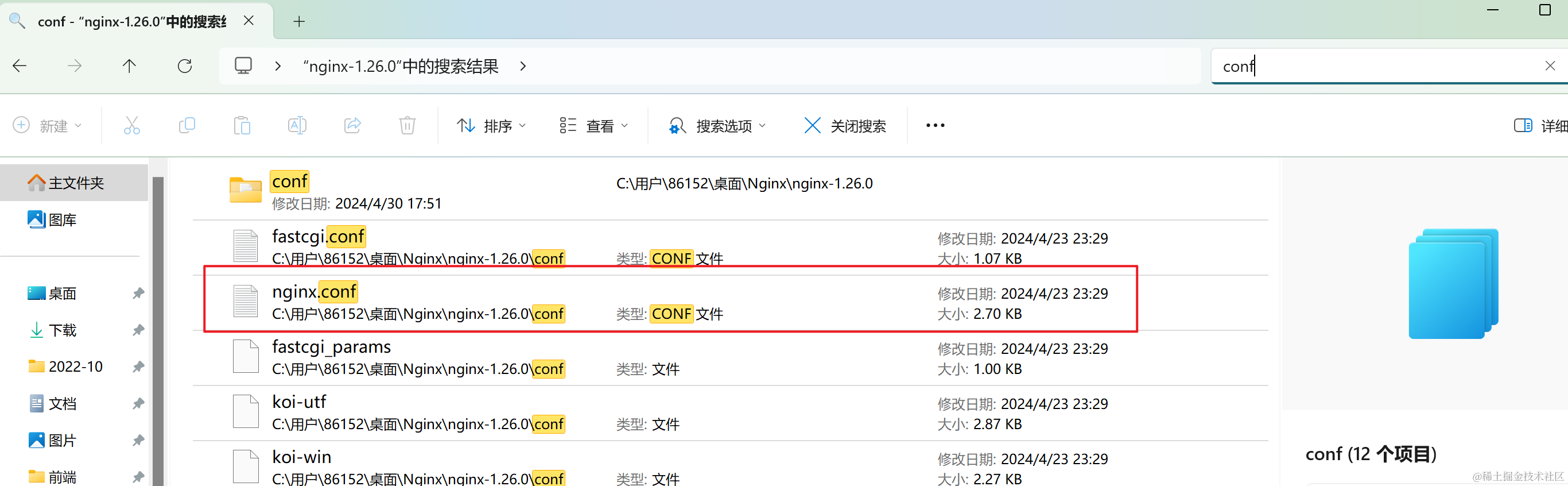The height and width of the screenshot is (486, 1568).
Task: Click the pin icon next to 下载
Action: [138, 330]
